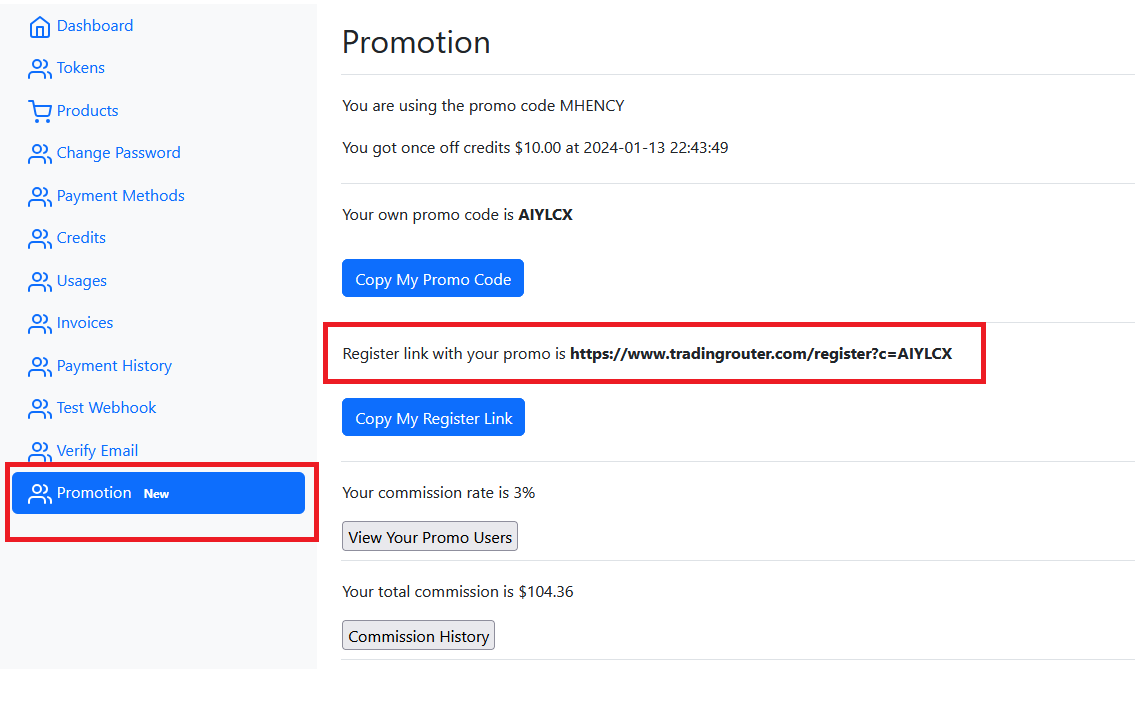Click the Usages sidebar icon
1135x716 pixels.
click(40, 282)
